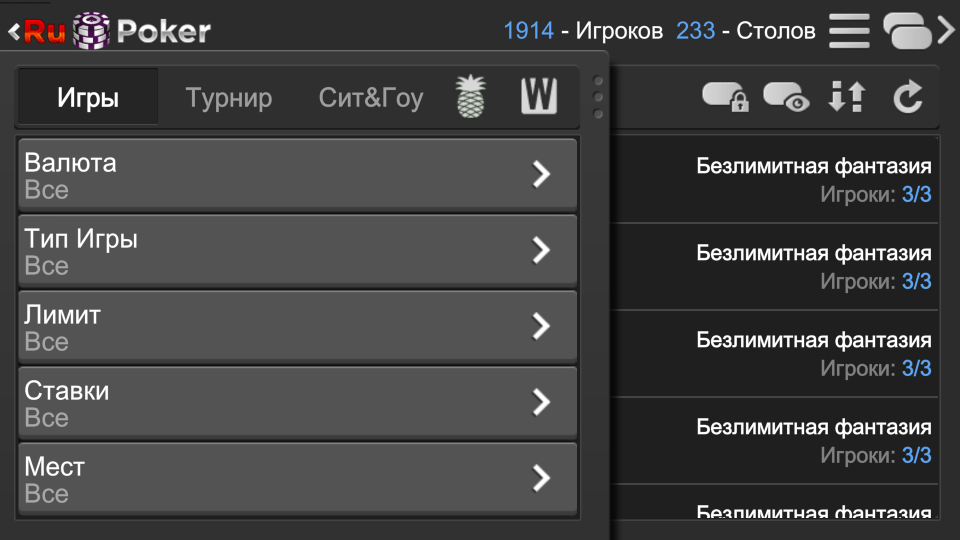Open the Мест filter options
This screenshot has height=540, width=960.
click(298, 478)
